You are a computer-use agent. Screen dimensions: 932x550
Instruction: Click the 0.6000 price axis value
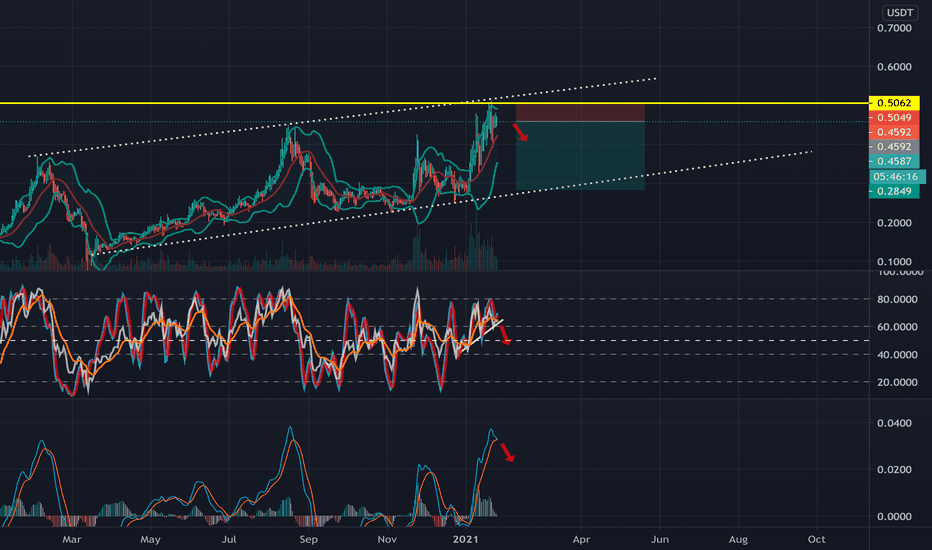coord(894,67)
